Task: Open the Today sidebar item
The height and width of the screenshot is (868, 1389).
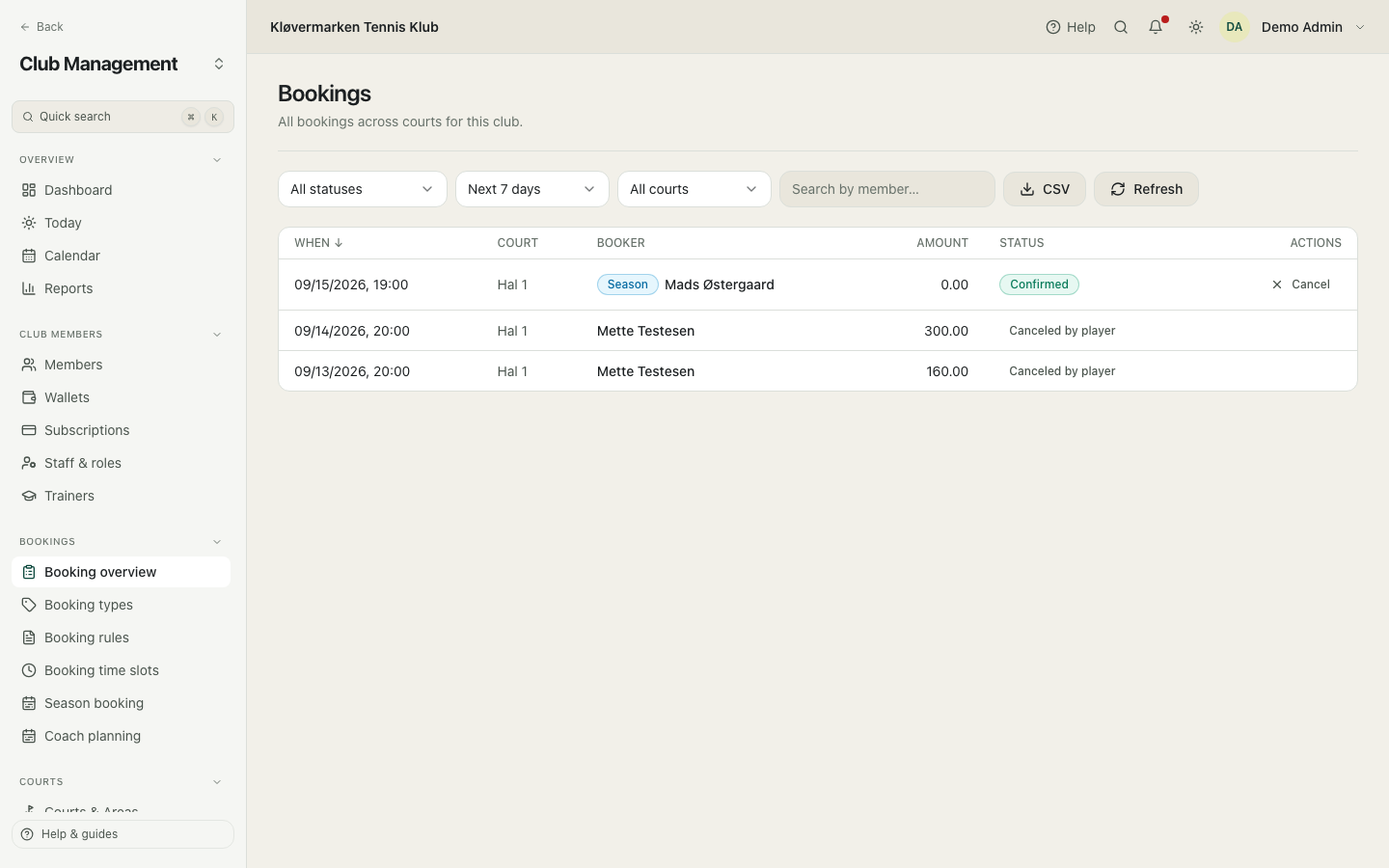Action: [121, 223]
